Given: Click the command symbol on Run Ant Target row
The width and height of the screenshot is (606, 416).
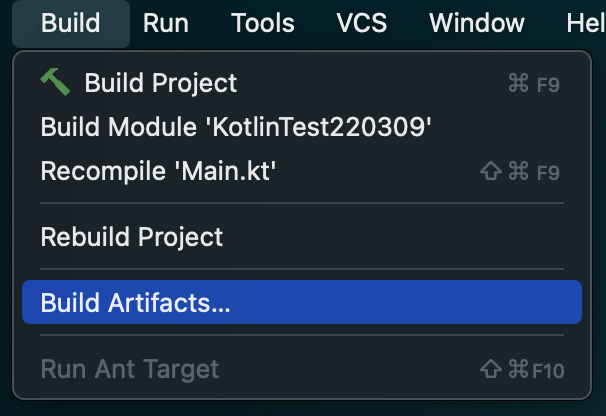Looking at the screenshot, I should (518, 369).
